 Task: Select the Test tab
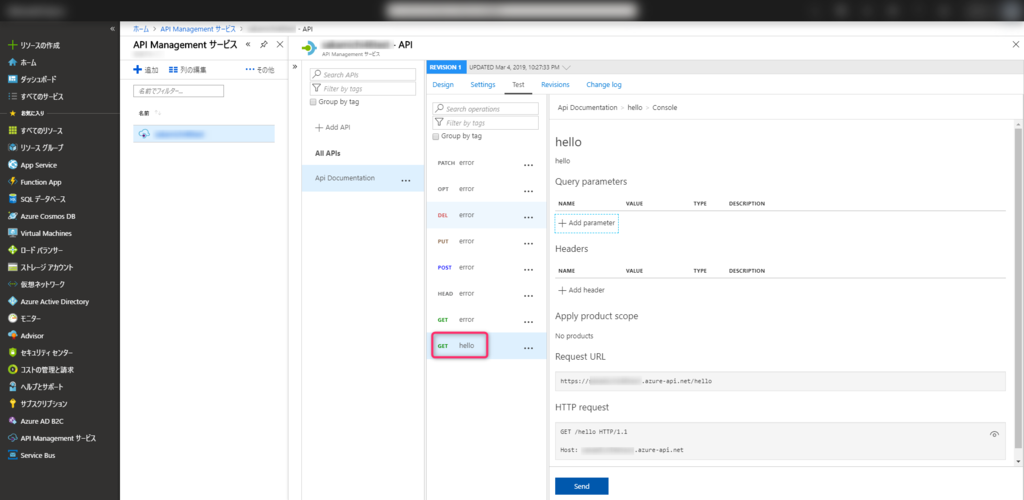[x=518, y=85]
